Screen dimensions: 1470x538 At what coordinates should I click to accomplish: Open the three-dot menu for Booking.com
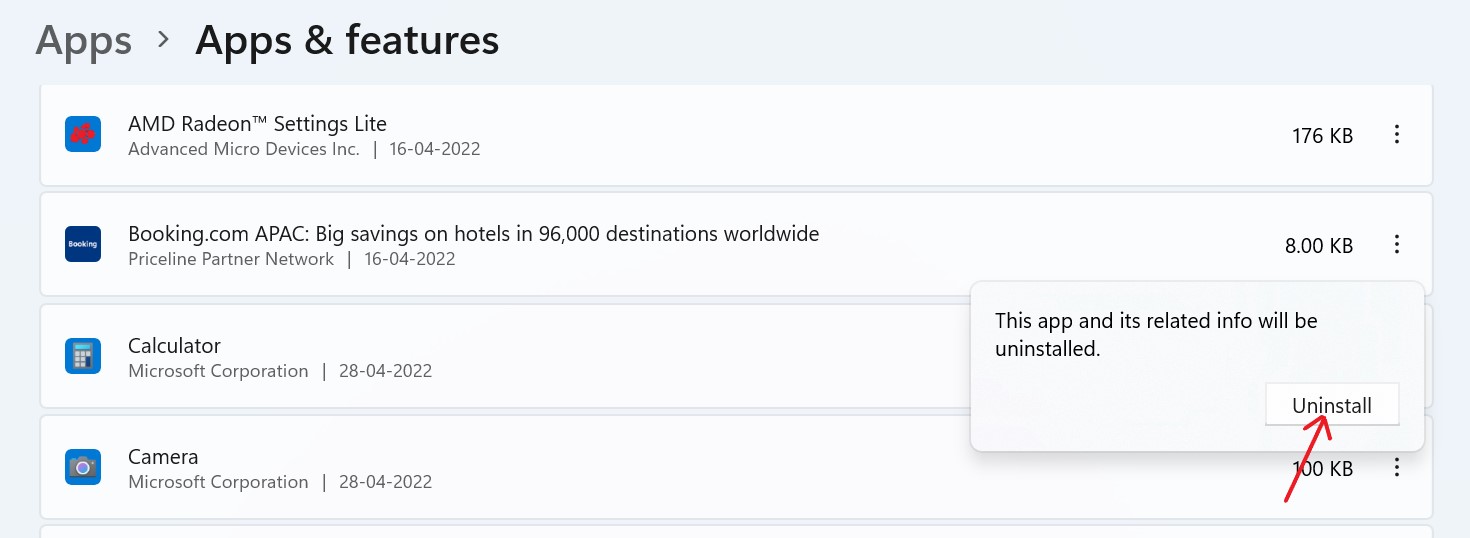click(1397, 244)
